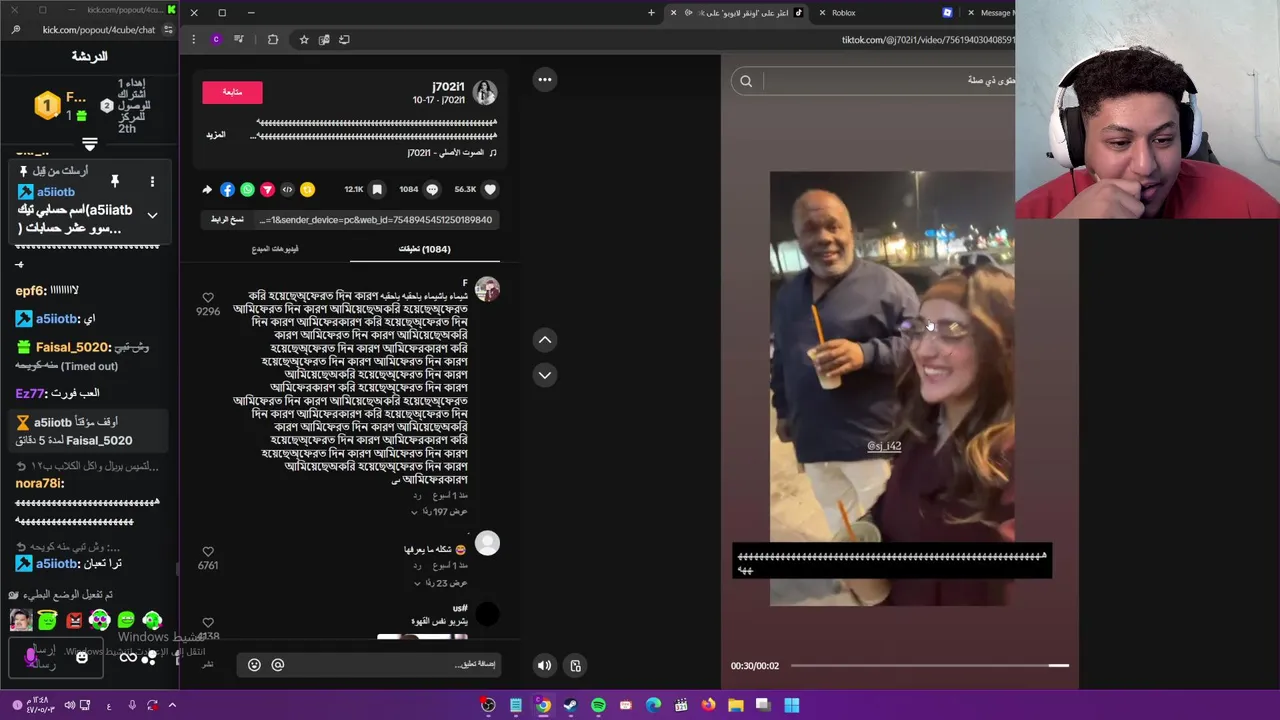Expand the pinned Kick message chevron
Viewport: 1280px width, 720px height.
[152, 215]
